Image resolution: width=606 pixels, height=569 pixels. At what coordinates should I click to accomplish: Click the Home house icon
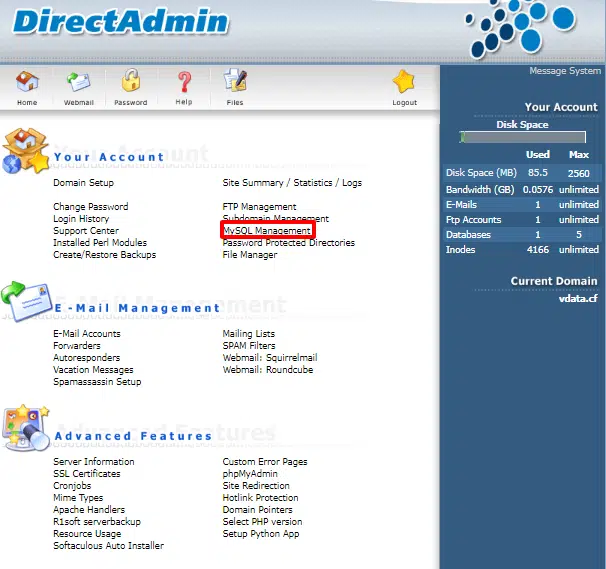[27, 81]
